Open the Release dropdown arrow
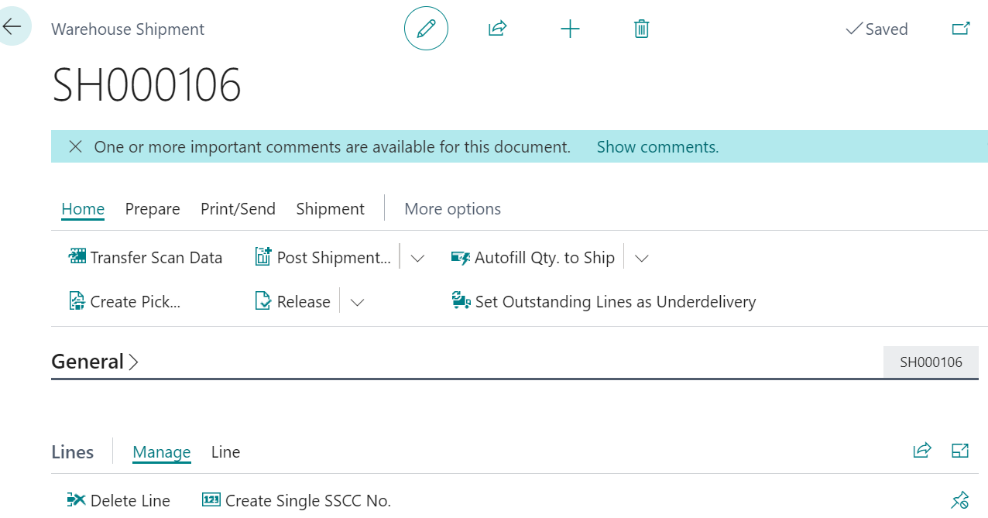 (x=357, y=302)
